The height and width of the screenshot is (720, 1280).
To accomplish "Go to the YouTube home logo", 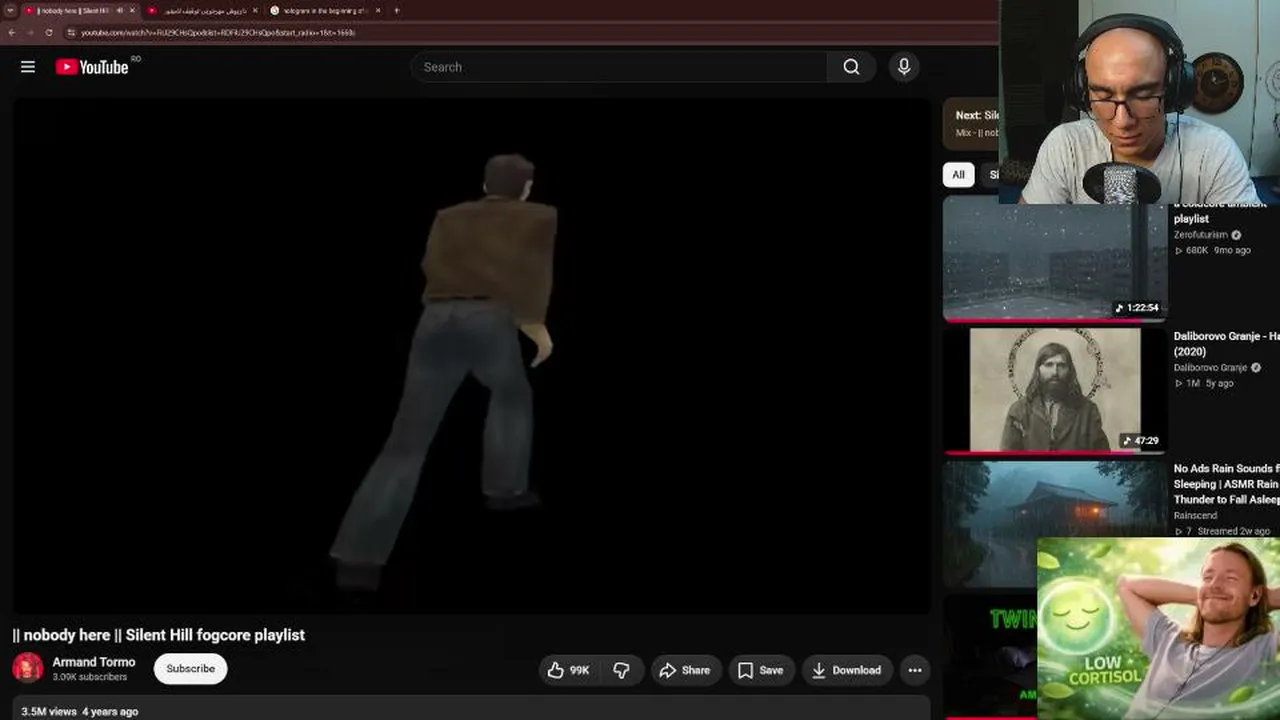I will point(92,67).
